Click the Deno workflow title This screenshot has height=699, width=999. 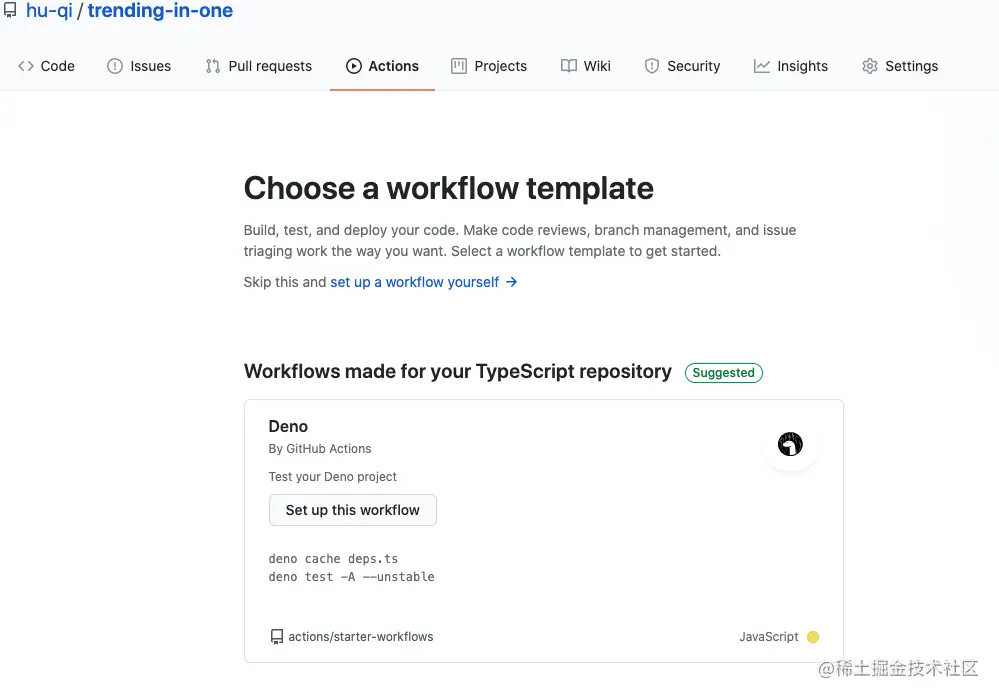[288, 426]
